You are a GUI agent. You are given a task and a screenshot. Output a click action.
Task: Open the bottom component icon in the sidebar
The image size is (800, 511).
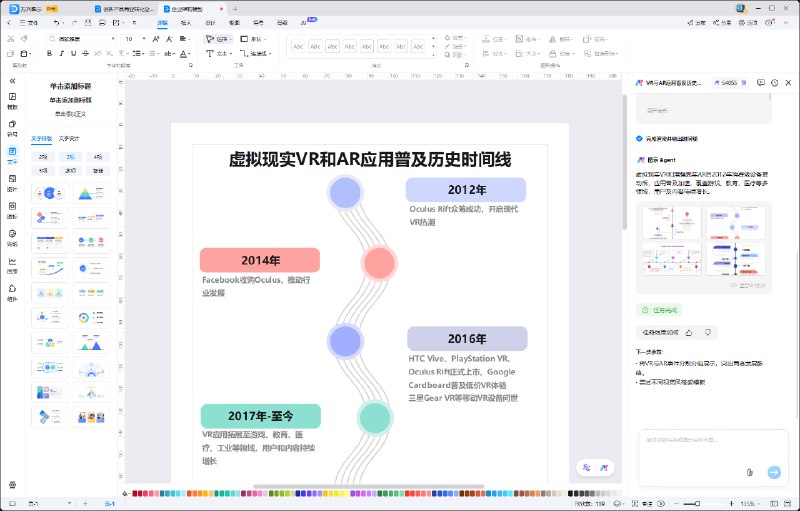click(12, 293)
